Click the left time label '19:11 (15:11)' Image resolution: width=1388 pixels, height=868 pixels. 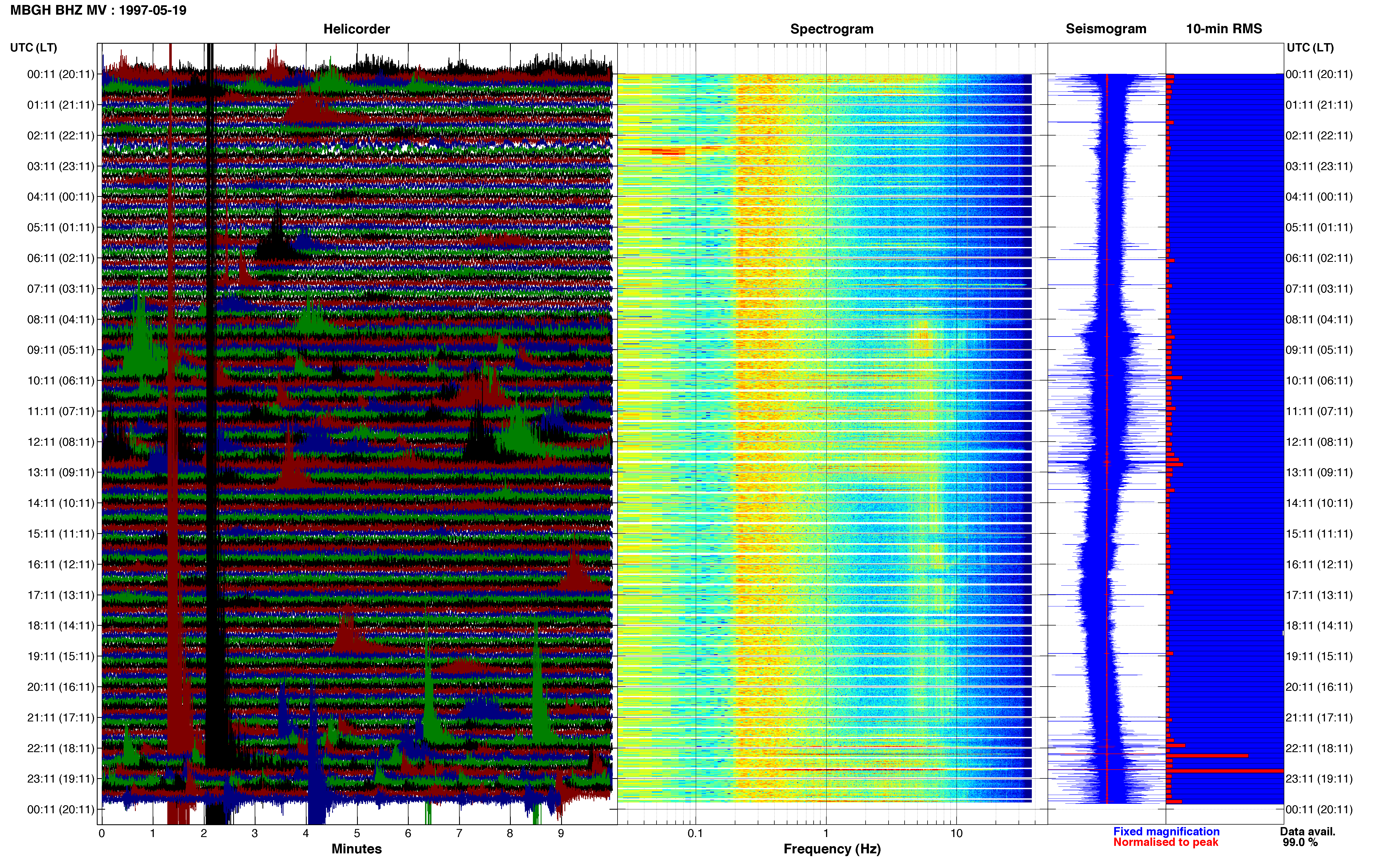click(61, 656)
